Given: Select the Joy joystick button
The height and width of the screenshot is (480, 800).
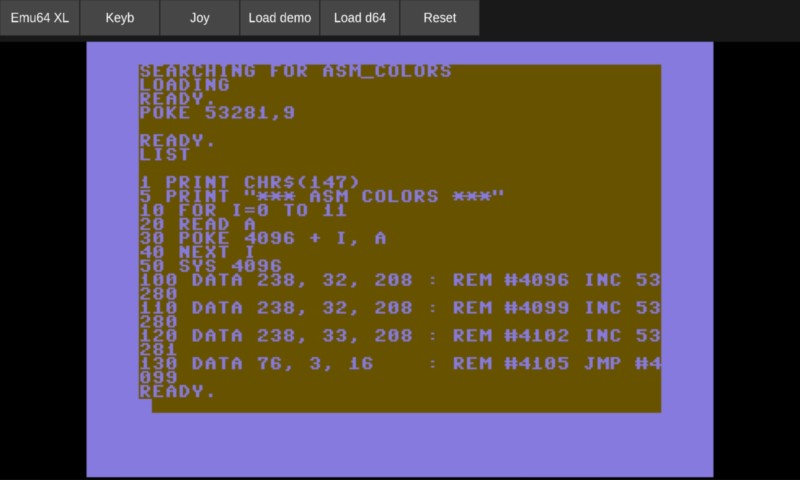Looking at the screenshot, I should 199,18.
